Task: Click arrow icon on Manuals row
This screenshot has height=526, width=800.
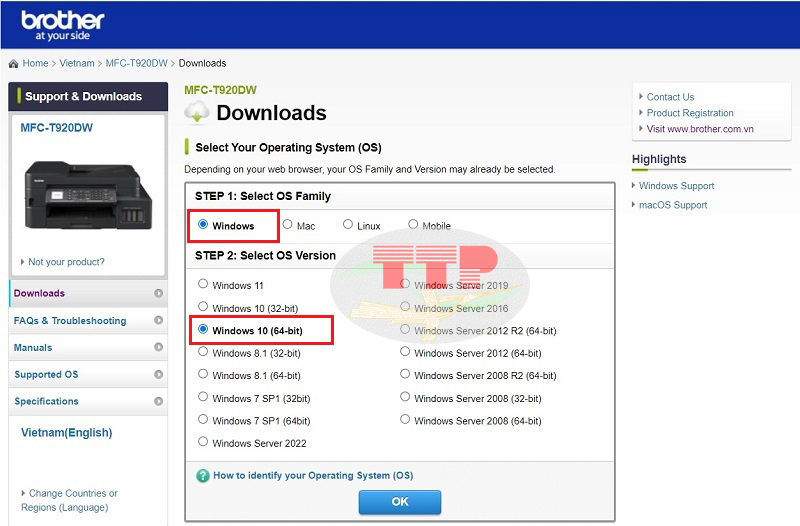Action: tap(159, 347)
